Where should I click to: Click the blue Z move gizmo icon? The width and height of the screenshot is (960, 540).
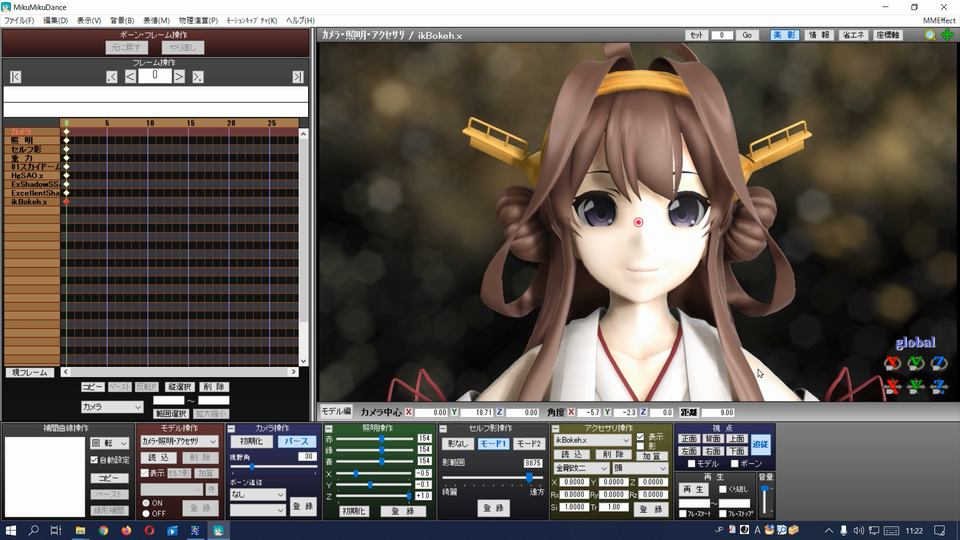tap(939, 386)
